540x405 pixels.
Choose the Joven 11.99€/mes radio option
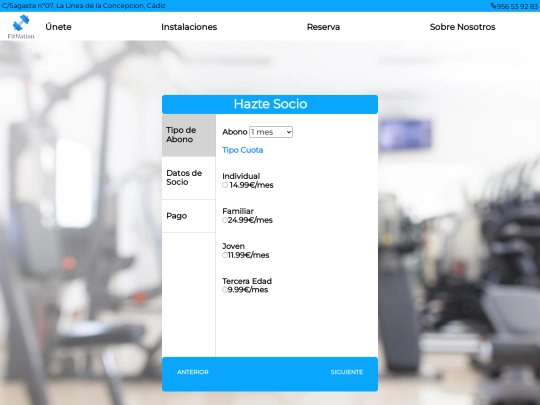point(225,255)
